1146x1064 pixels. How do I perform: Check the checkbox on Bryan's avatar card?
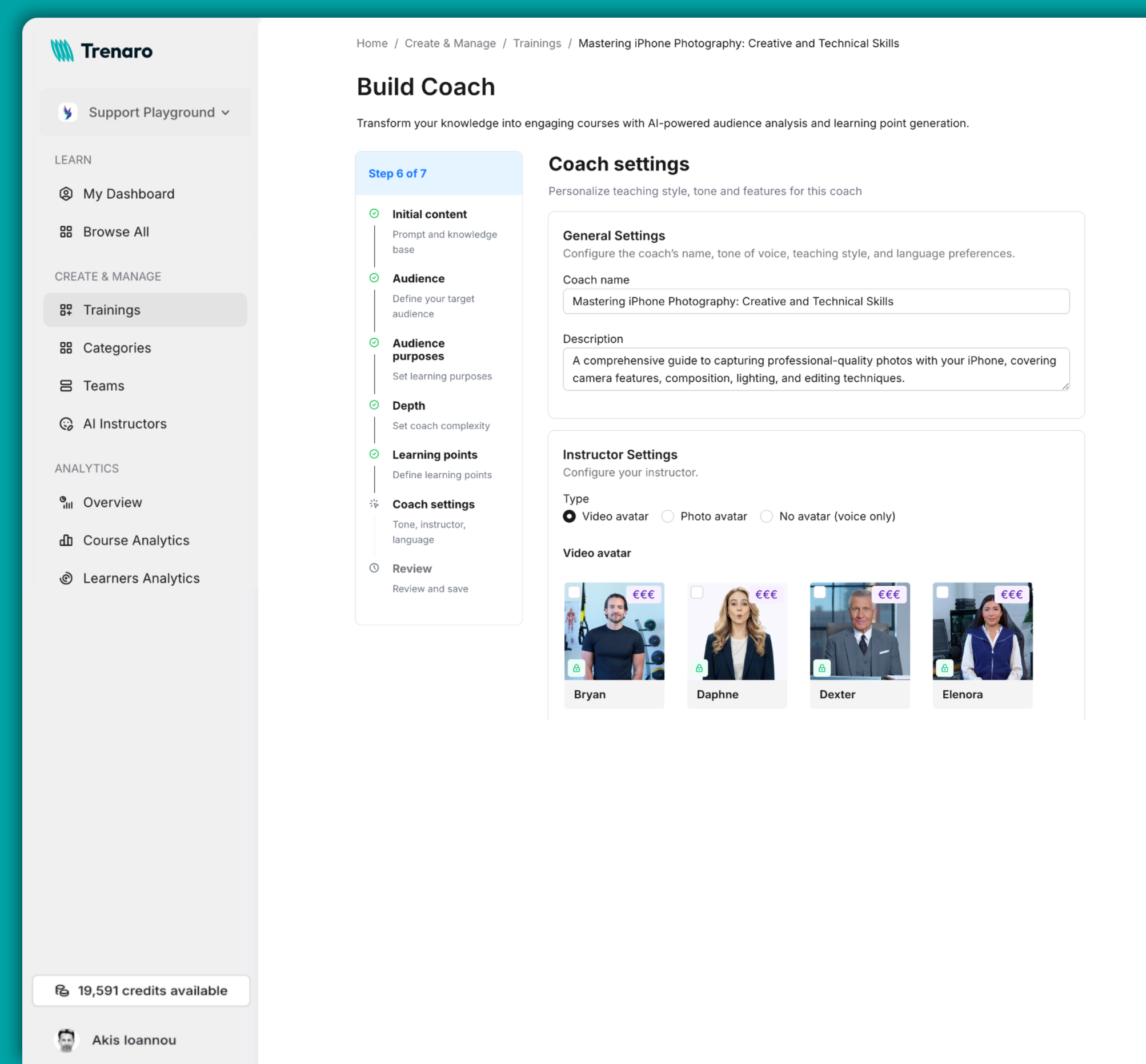pos(575,593)
